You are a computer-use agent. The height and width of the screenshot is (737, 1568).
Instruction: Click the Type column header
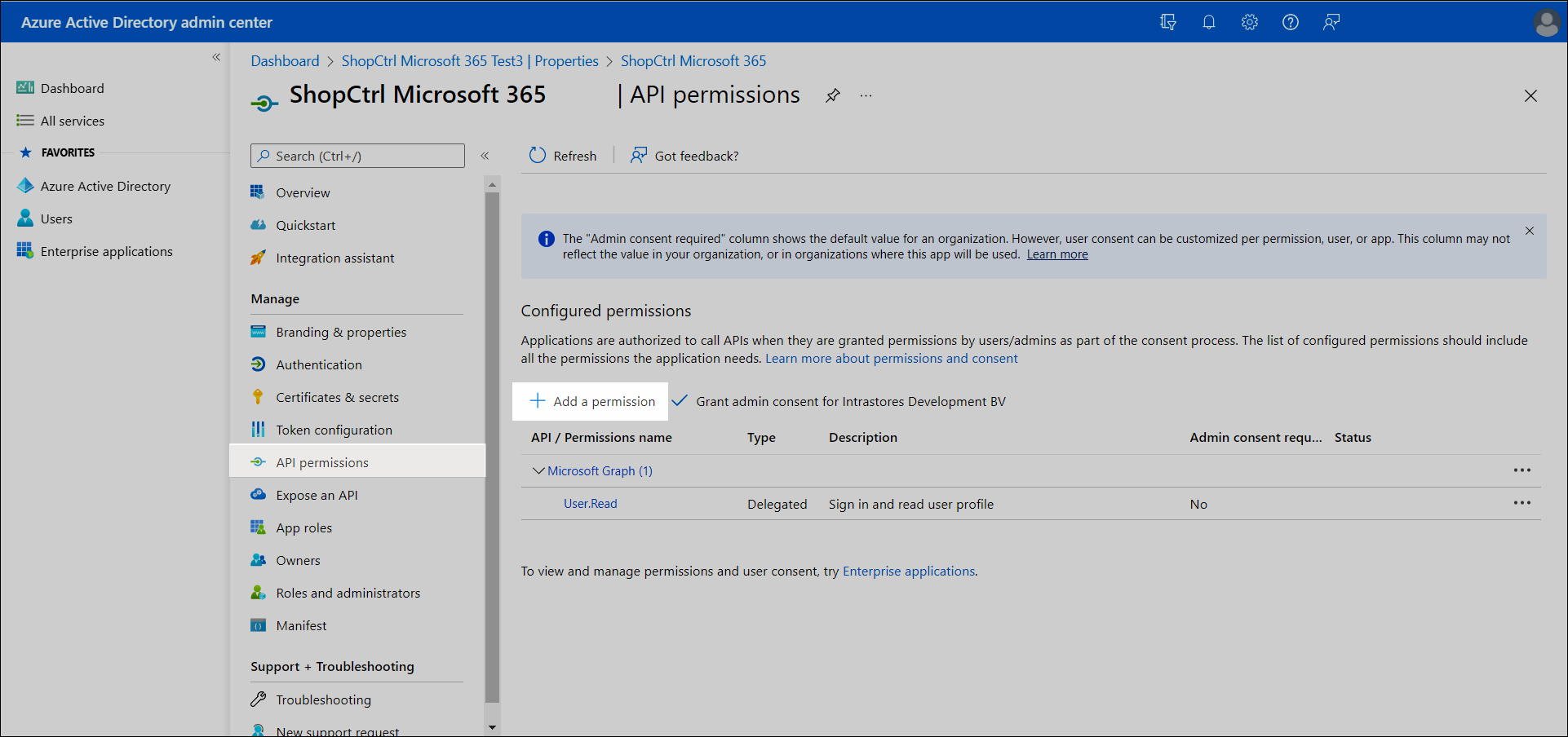[761, 438]
